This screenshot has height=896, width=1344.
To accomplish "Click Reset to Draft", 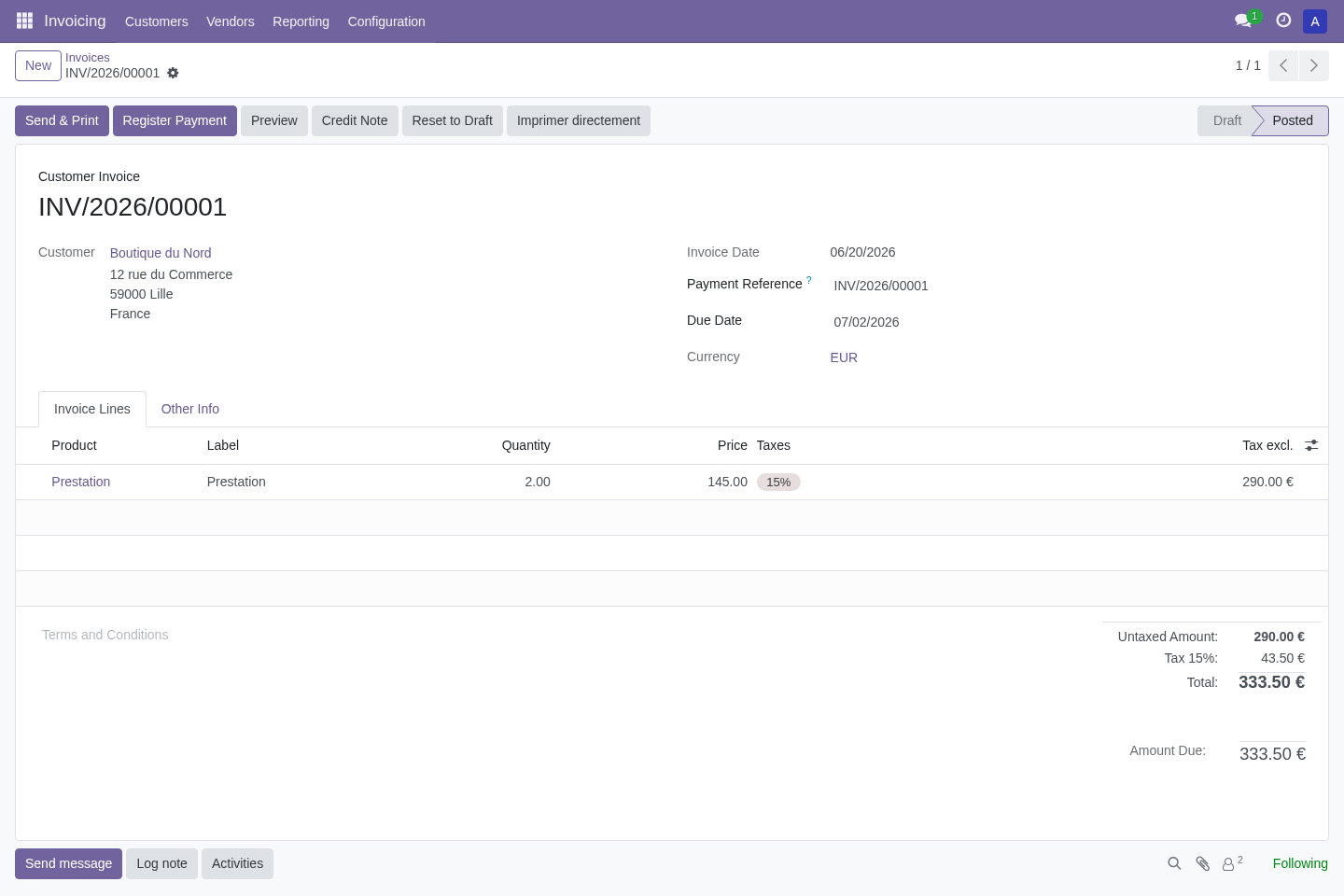I will click(x=453, y=120).
